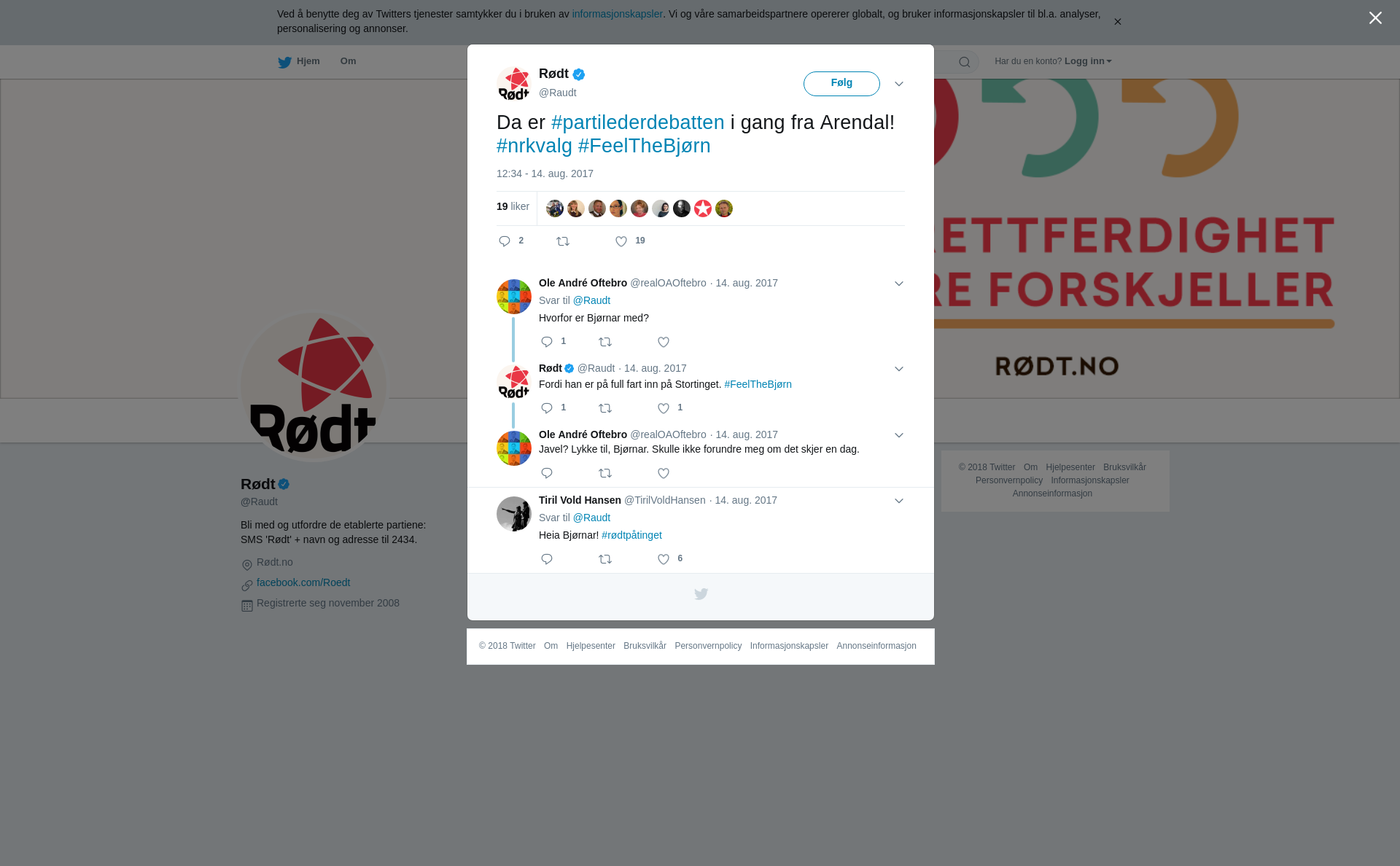
Task: Open the Logg inn dropdown
Action: (1088, 61)
